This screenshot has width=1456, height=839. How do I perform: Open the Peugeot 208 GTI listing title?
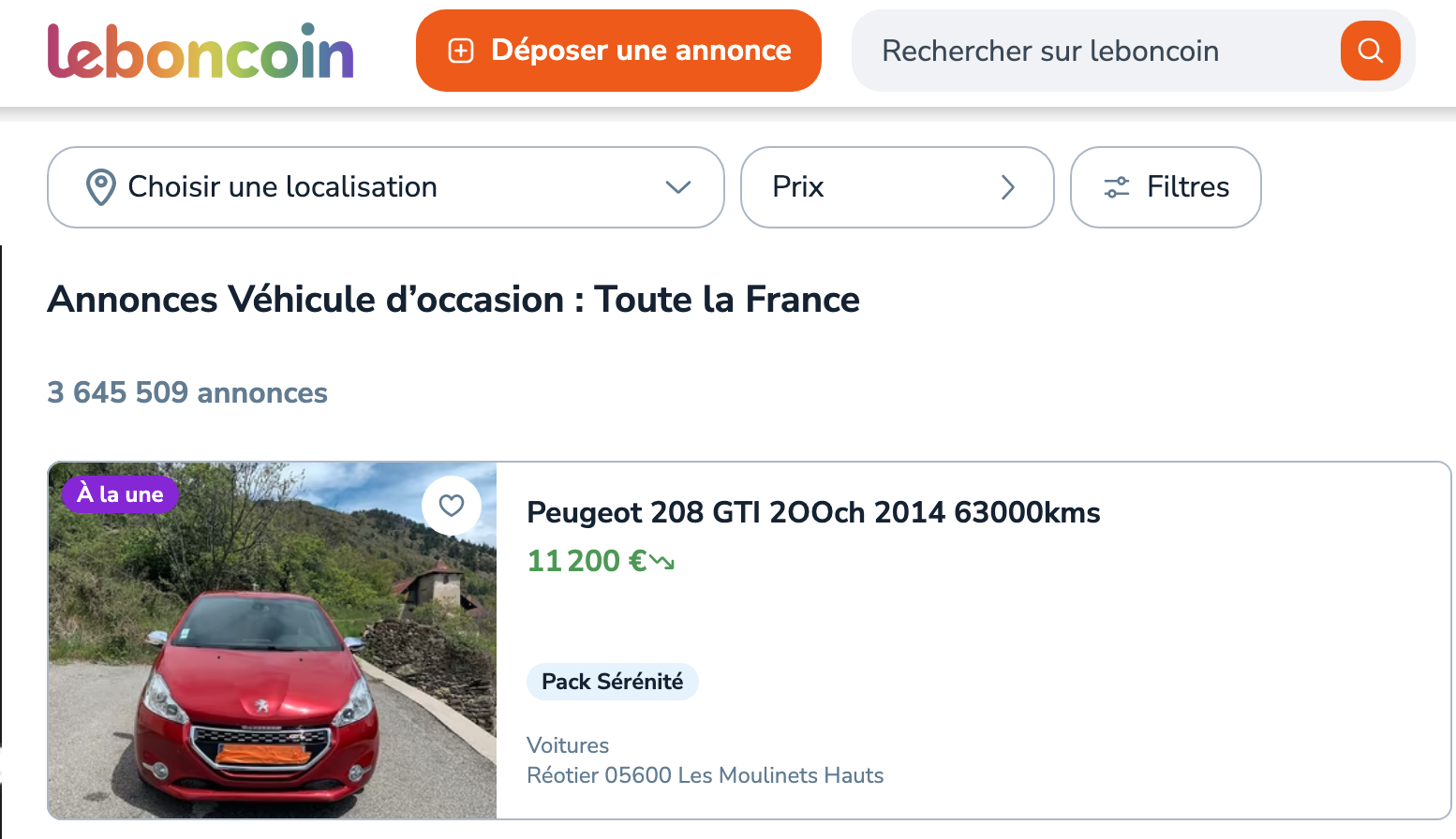click(x=813, y=512)
